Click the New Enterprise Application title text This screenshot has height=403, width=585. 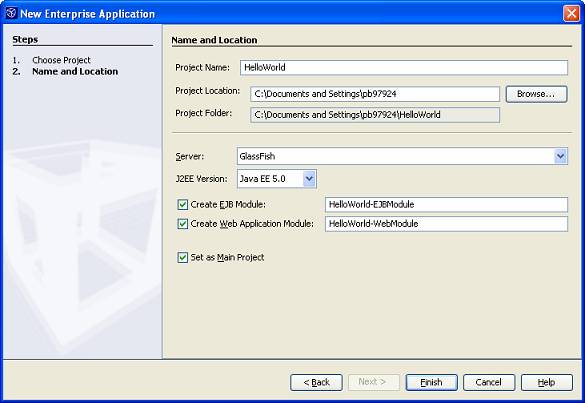[87, 14]
